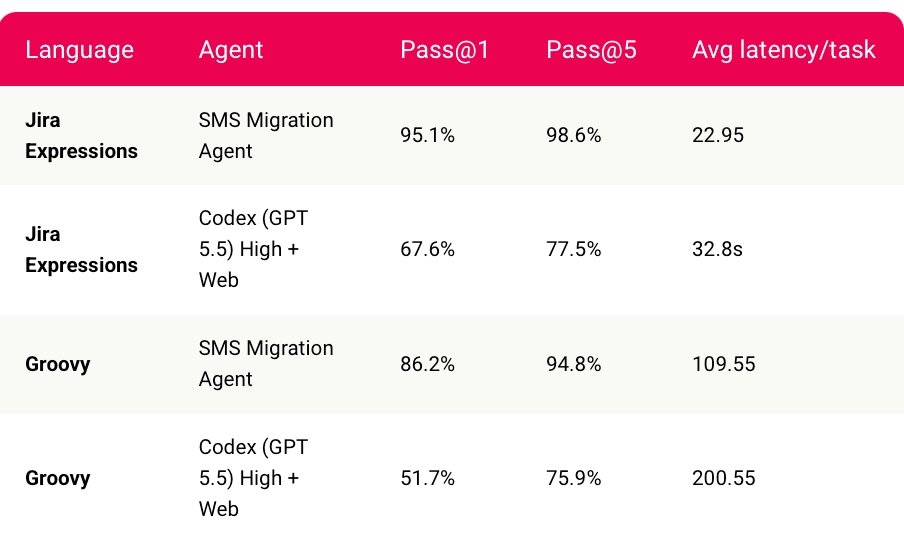Select the Pass@5 column header
The image size is (904, 534).
(591, 50)
